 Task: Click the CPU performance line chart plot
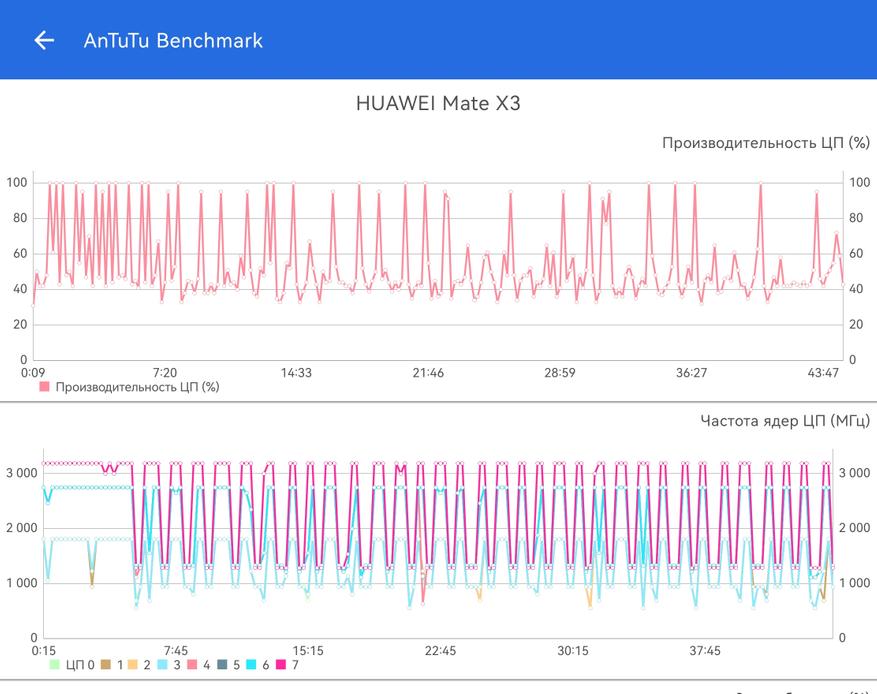point(438,266)
